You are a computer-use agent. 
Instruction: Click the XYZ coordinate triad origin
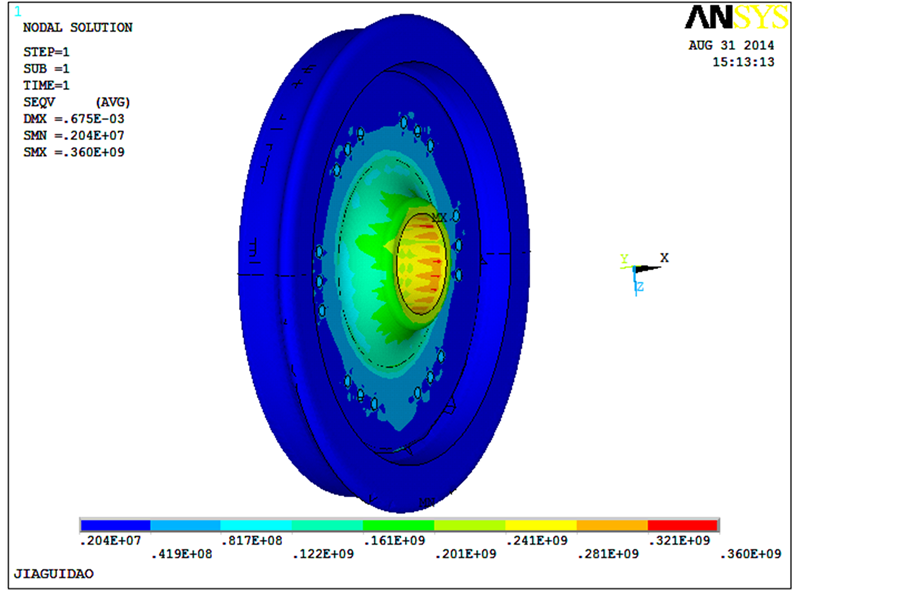point(636,269)
